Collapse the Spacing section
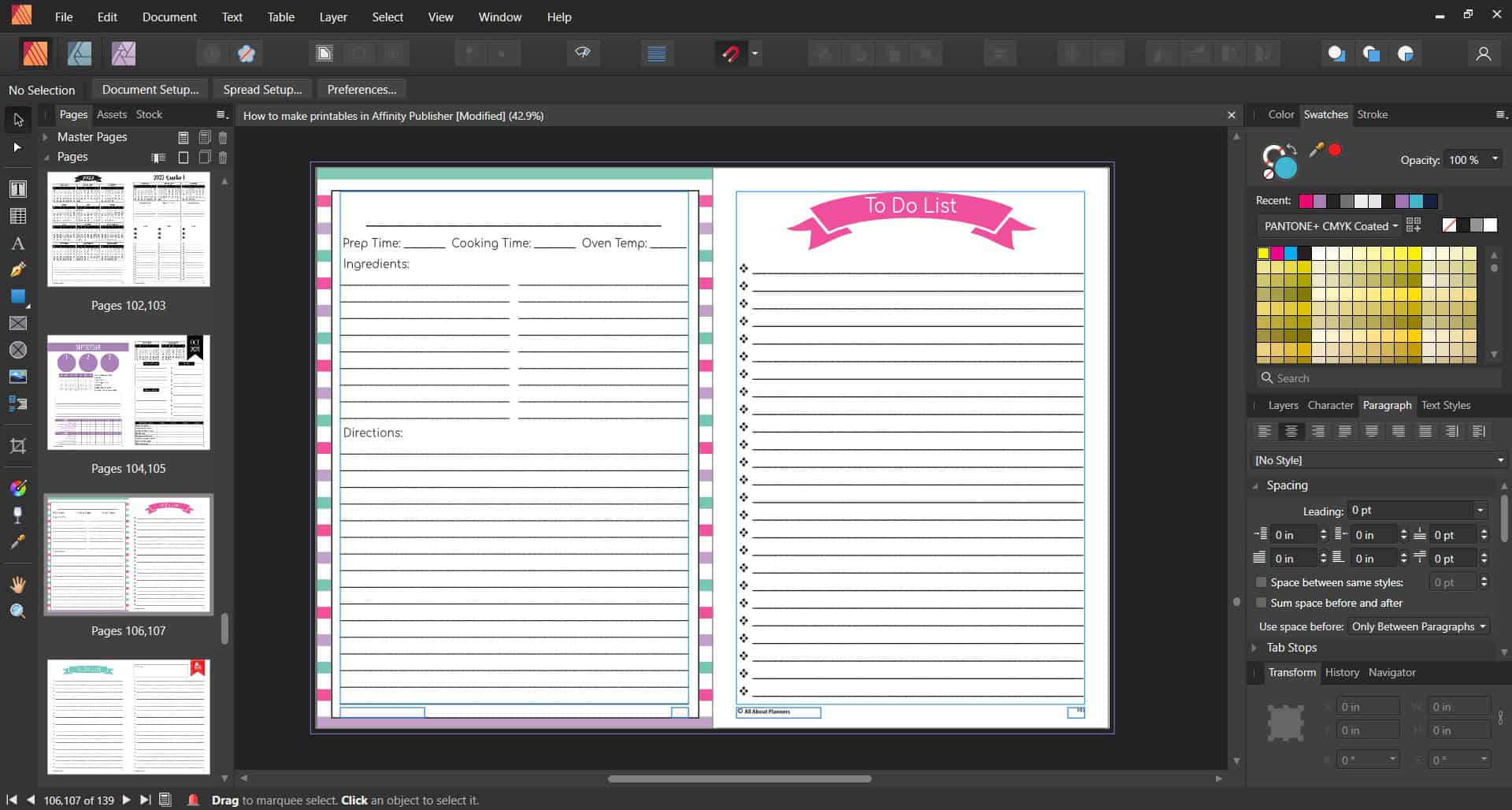Image resolution: width=1512 pixels, height=810 pixels. pyautogui.click(x=1255, y=485)
